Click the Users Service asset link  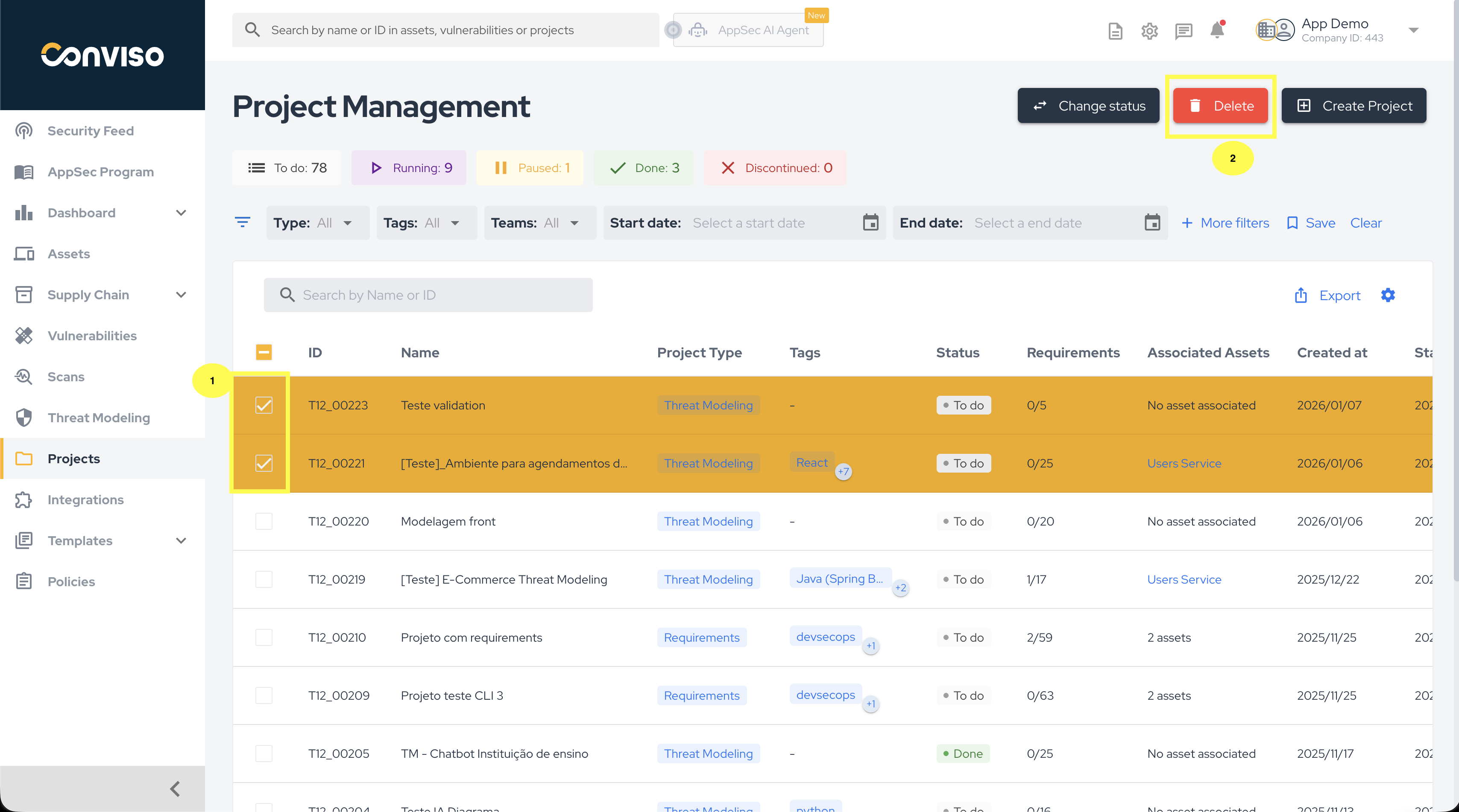(x=1184, y=463)
